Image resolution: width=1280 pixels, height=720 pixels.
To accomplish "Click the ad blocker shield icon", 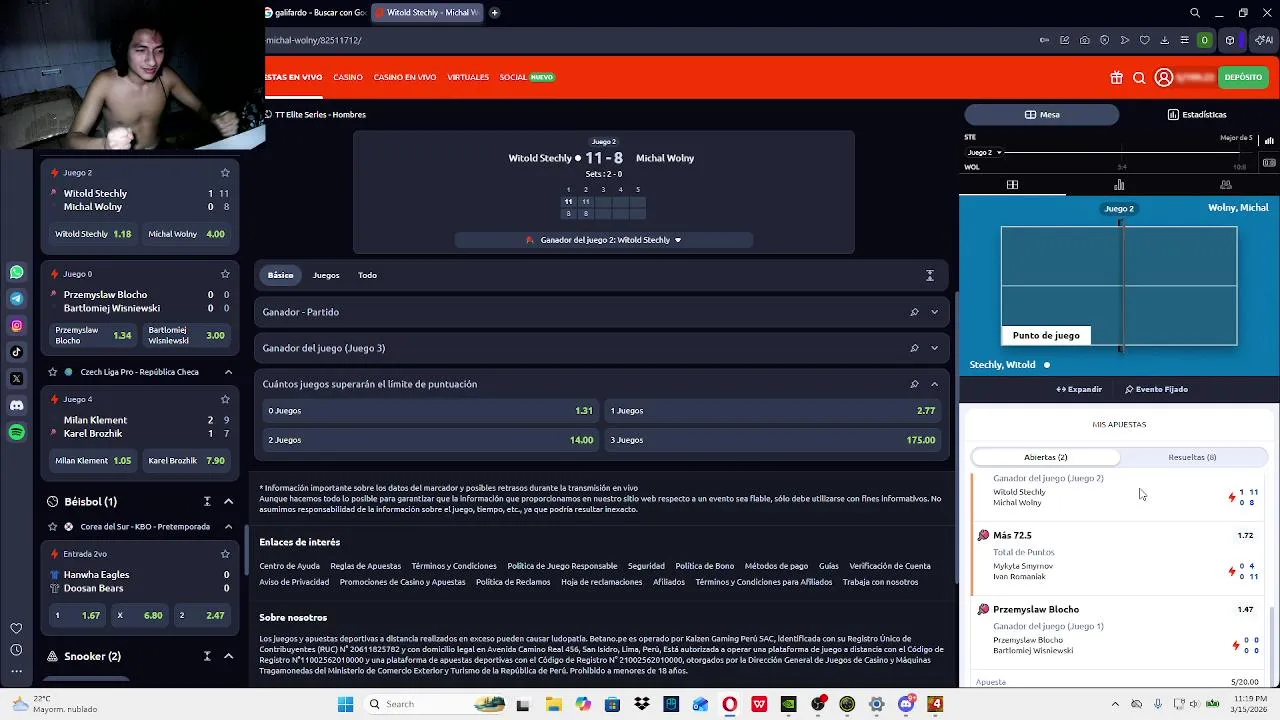I will 1104,40.
